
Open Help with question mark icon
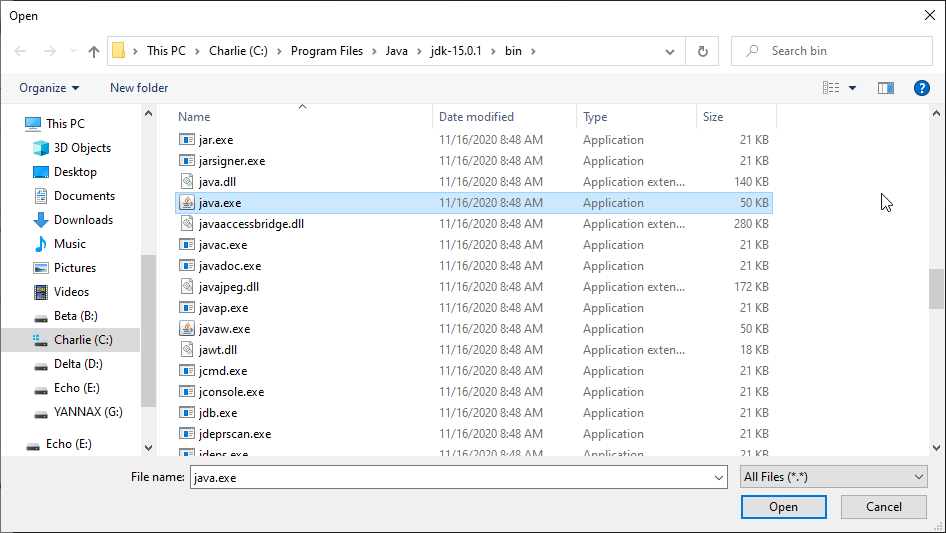point(921,88)
